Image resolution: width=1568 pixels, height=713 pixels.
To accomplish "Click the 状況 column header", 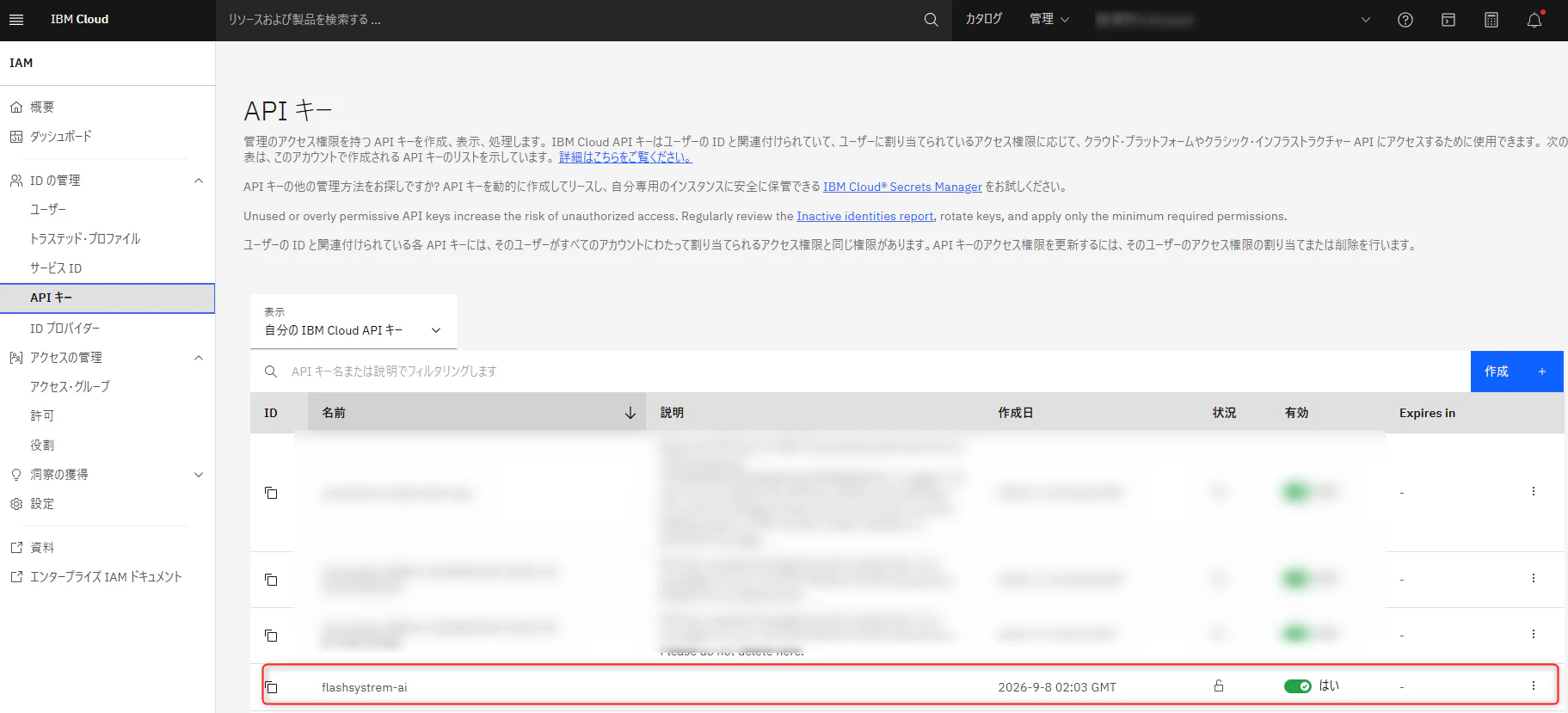I will click(1224, 413).
